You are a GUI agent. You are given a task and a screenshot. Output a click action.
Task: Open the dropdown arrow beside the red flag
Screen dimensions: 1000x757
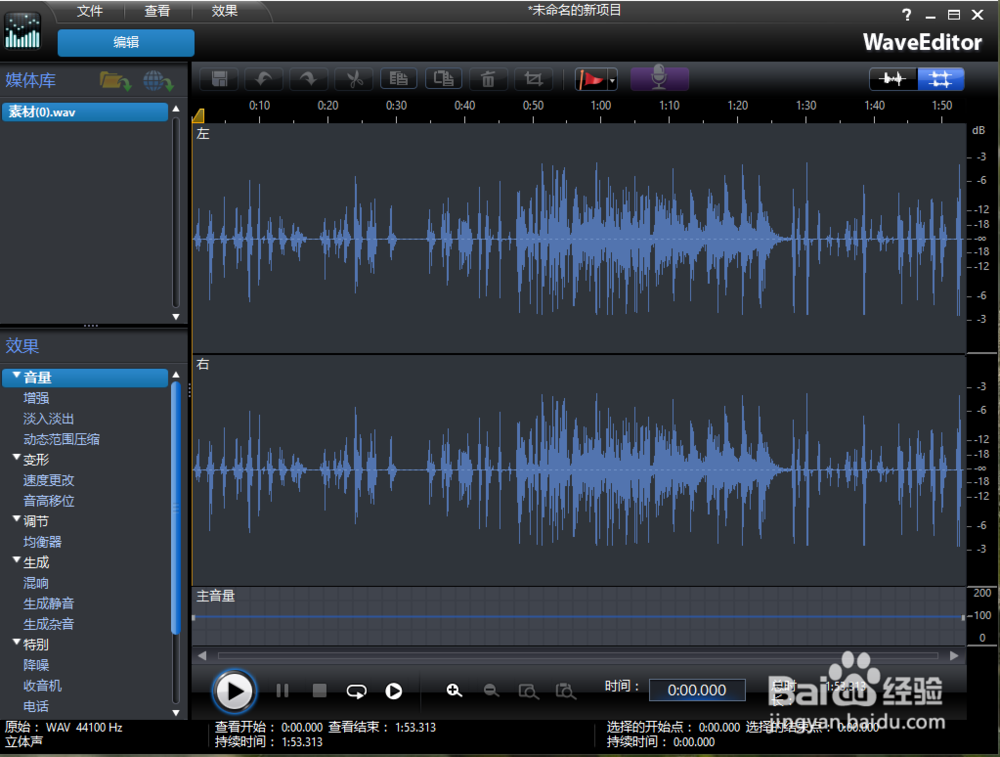tap(612, 80)
